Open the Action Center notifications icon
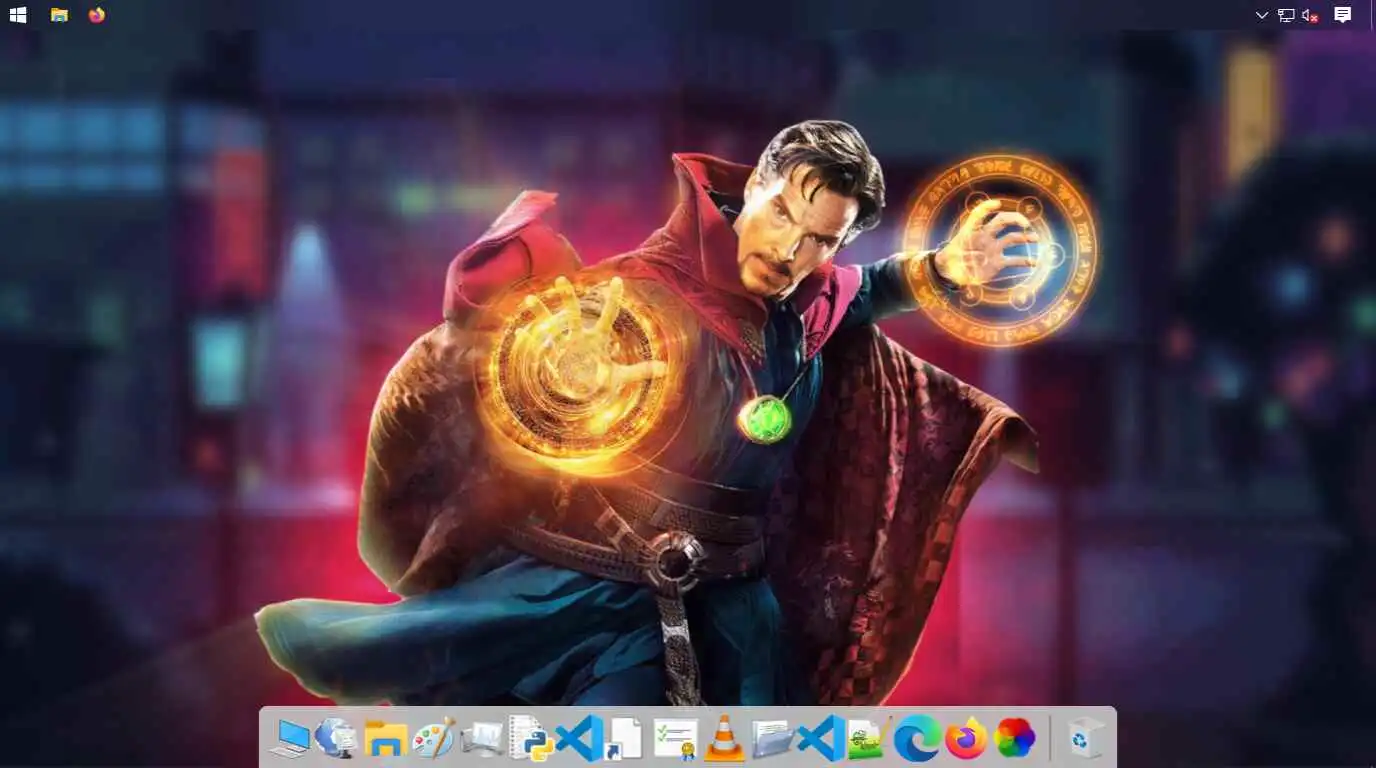This screenshot has width=1376, height=768. point(1343,15)
